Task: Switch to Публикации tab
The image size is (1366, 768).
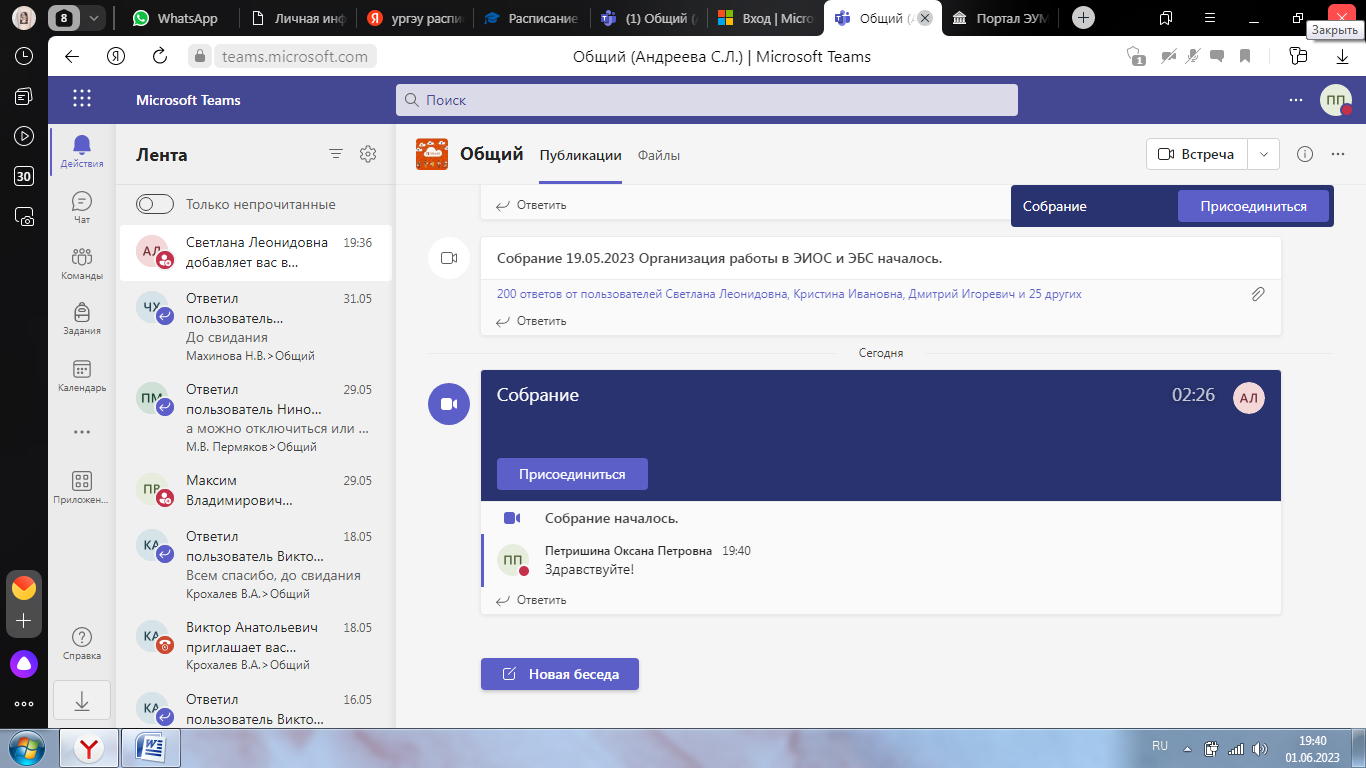Action: 581,155
